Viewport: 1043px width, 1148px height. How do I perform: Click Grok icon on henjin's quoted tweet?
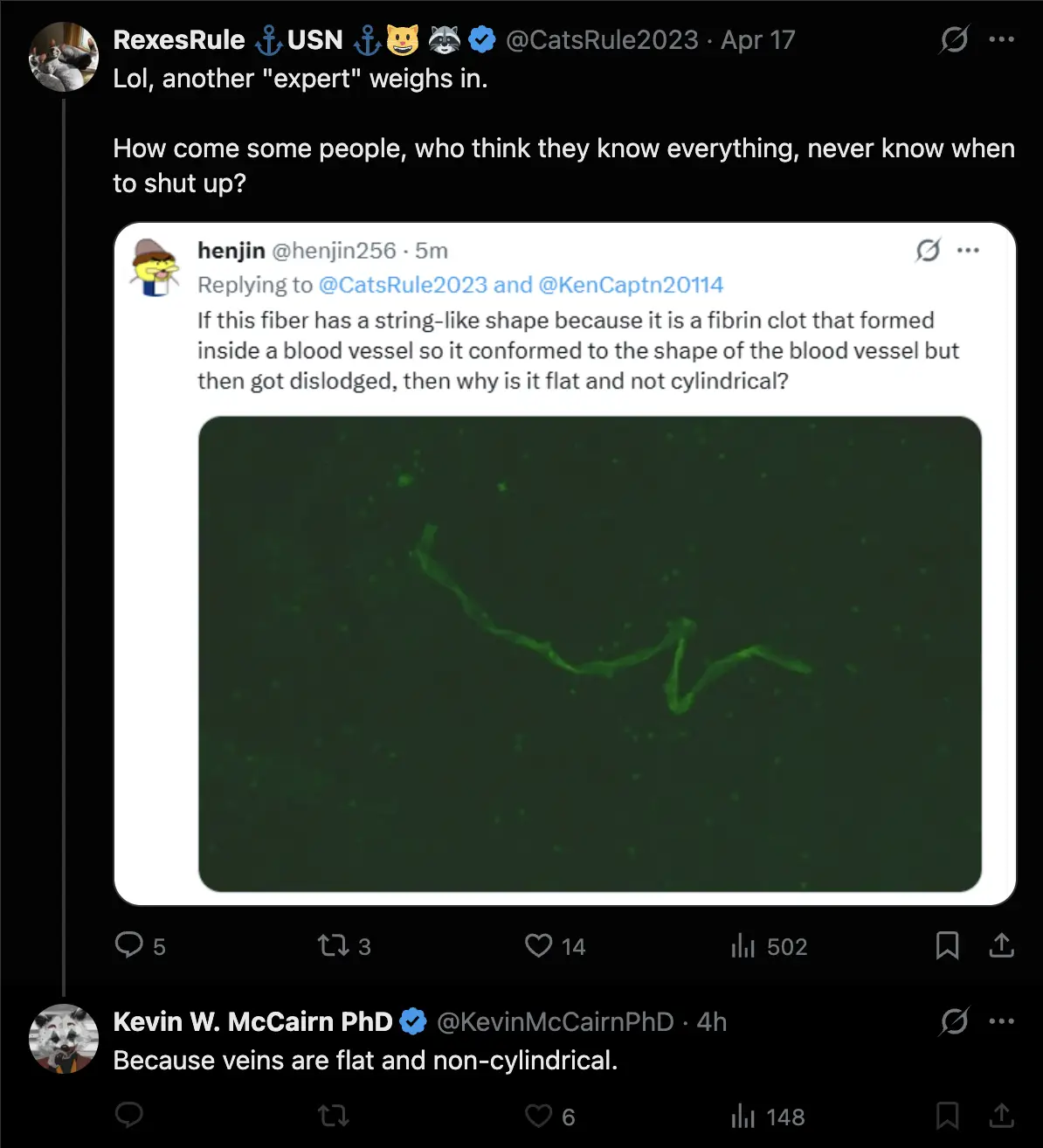pos(928,251)
